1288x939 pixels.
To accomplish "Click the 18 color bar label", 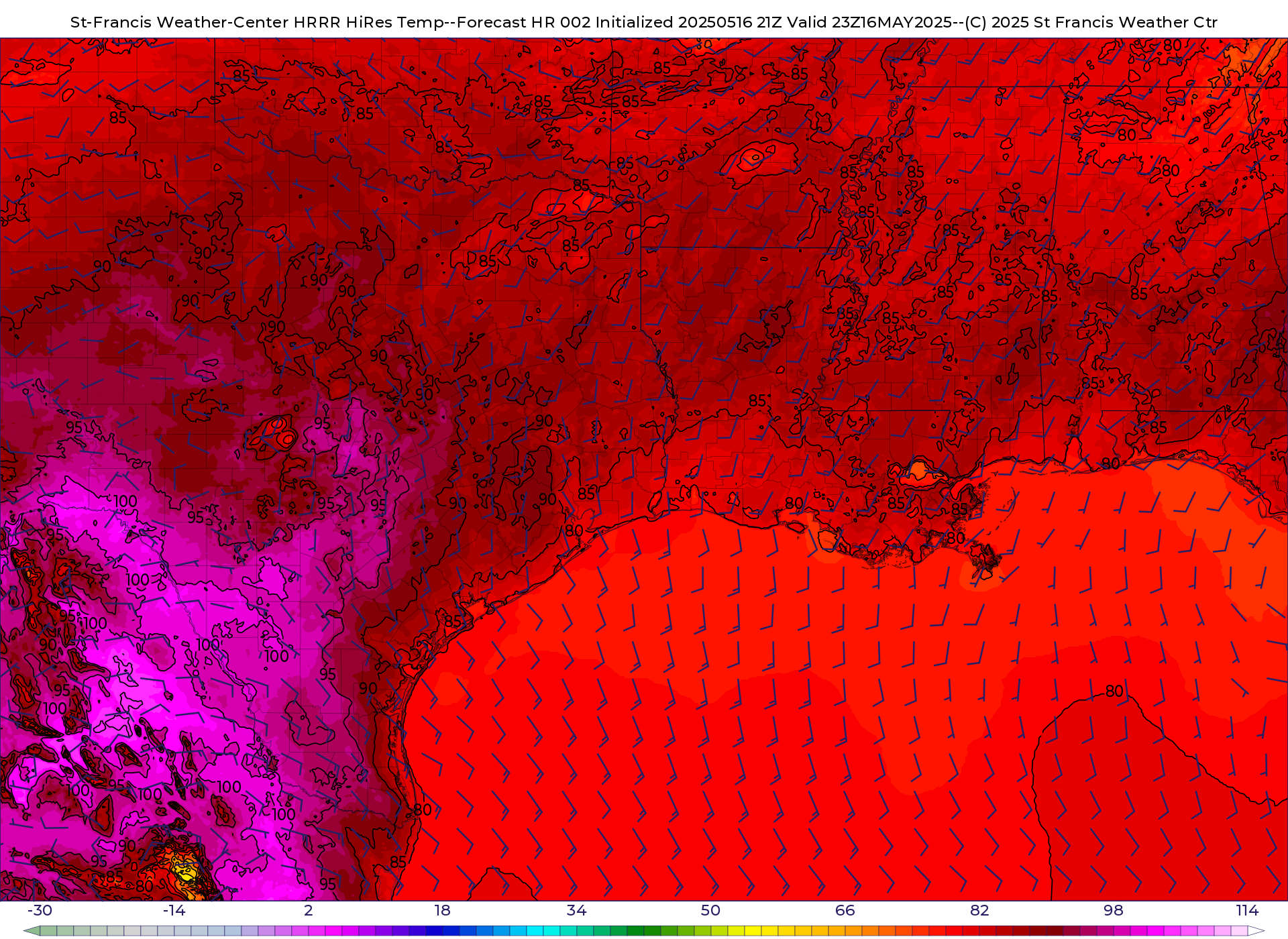I will (443, 910).
